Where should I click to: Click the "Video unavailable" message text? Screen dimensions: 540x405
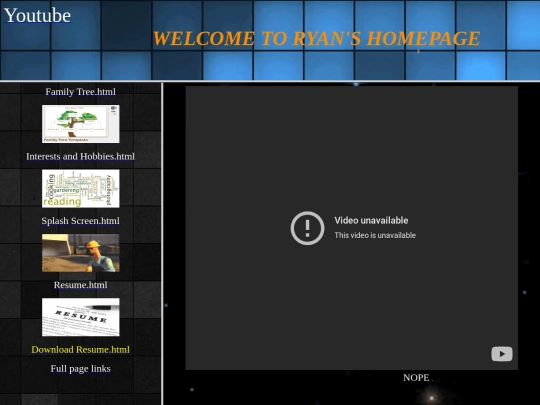pyautogui.click(x=371, y=220)
